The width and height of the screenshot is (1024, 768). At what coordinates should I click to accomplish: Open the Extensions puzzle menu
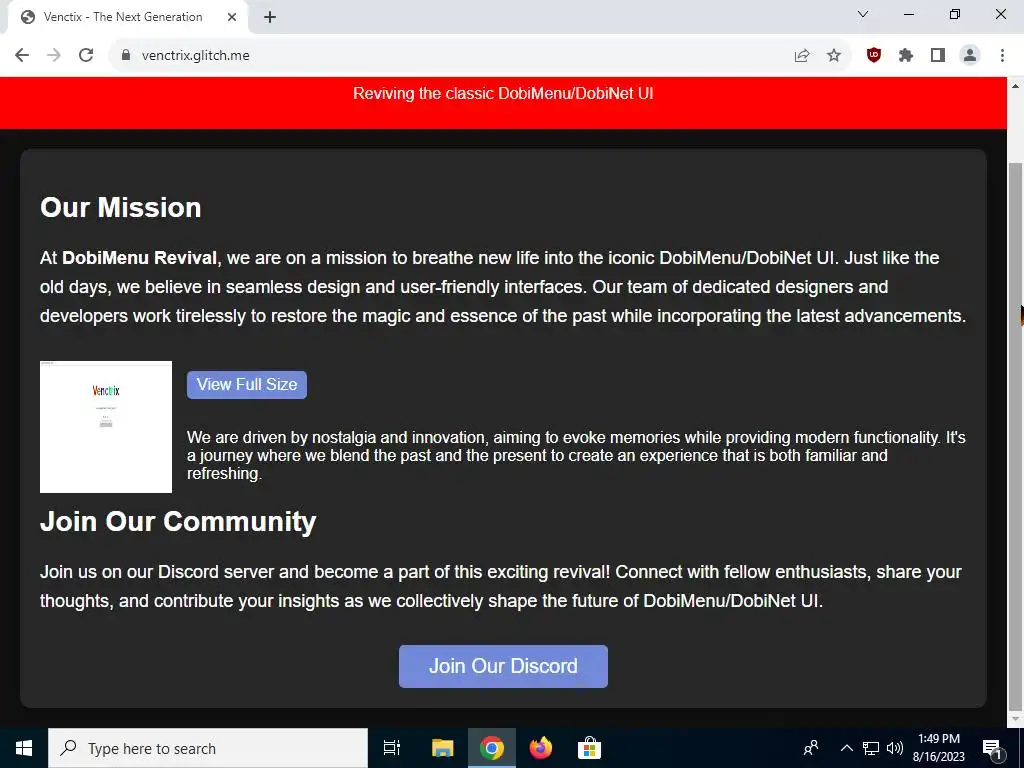pos(906,56)
